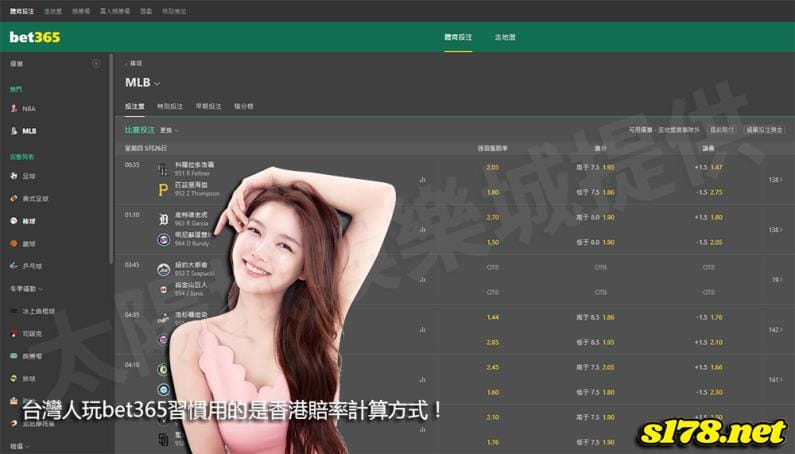Open stats icon for the 00:35 game
Image resolution: width=795 pixels, height=454 pixels.
pyautogui.click(x=422, y=180)
